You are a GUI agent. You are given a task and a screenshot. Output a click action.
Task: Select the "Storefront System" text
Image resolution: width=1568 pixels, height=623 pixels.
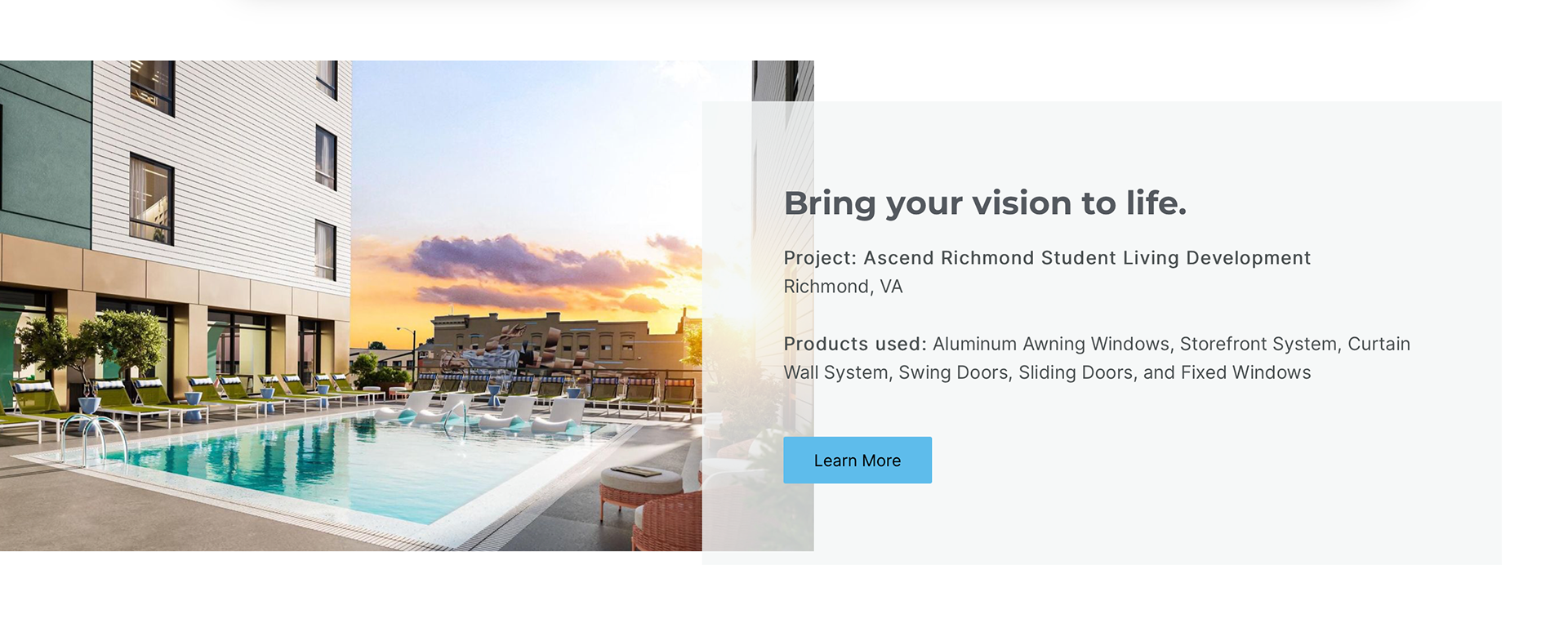1258,344
